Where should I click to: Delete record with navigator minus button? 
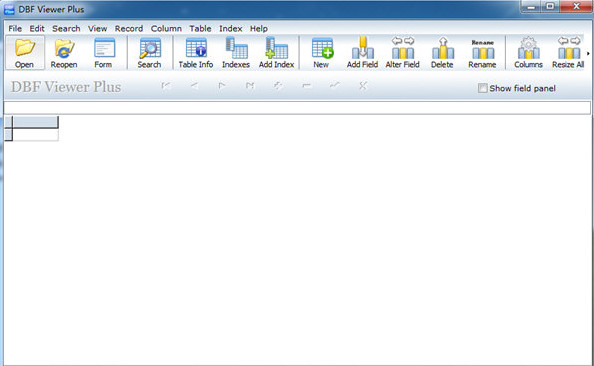click(306, 86)
